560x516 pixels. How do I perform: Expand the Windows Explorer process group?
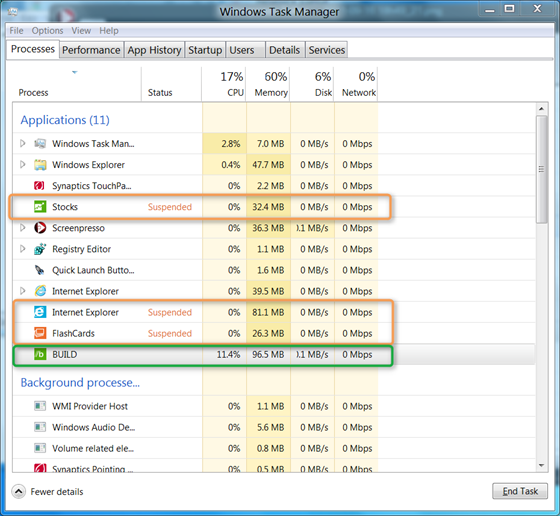[x=23, y=165]
